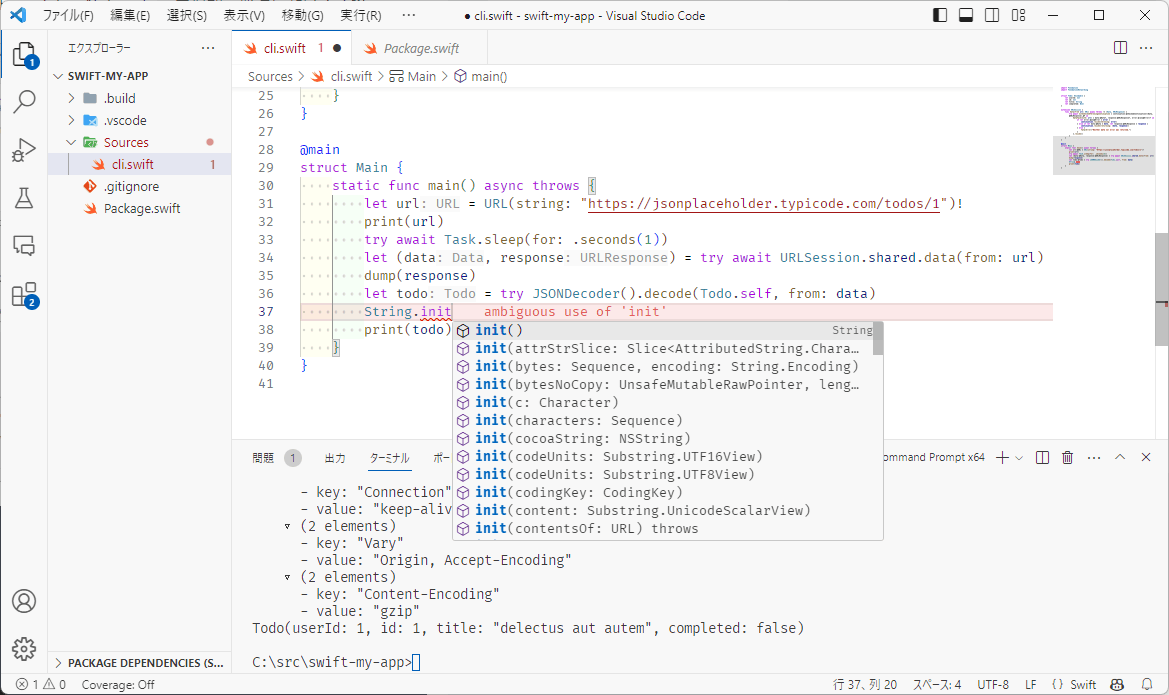Toggle the secondary sidebar layout control
The width and height of the screenshot is (1169, 695).
click(x=991, y=15)
